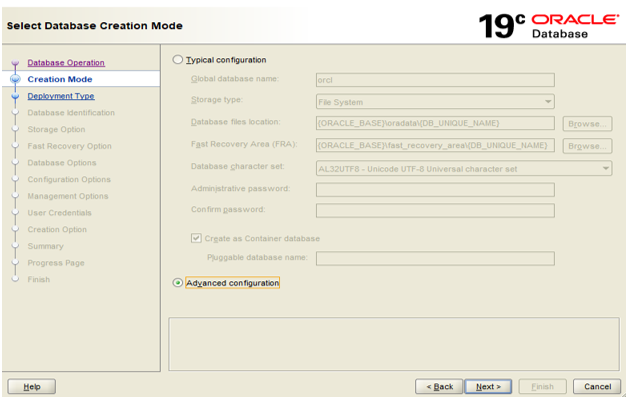Click the Global database name field

coord(435,80)
